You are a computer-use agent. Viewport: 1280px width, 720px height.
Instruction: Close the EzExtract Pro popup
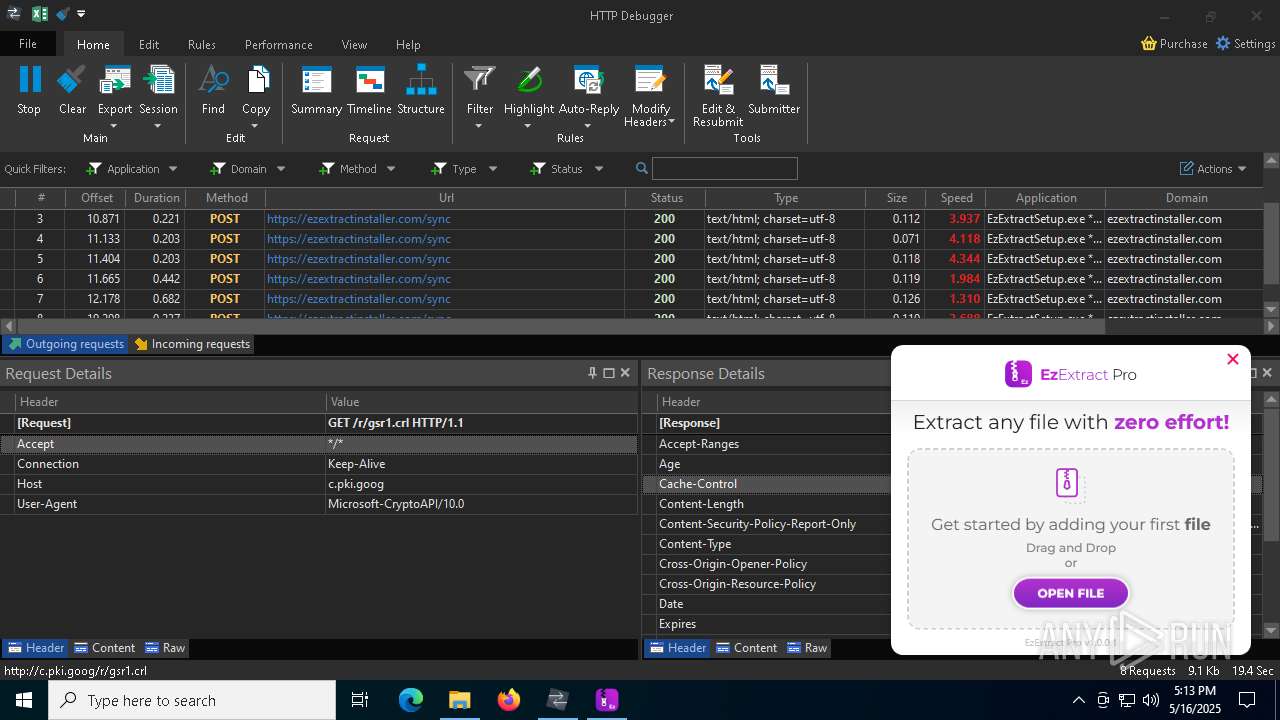tap(1232, 359)
